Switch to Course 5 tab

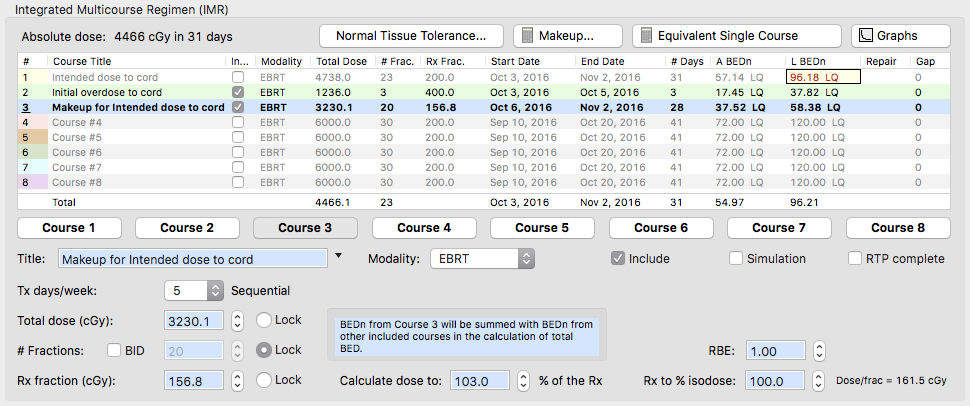[541, 228]
